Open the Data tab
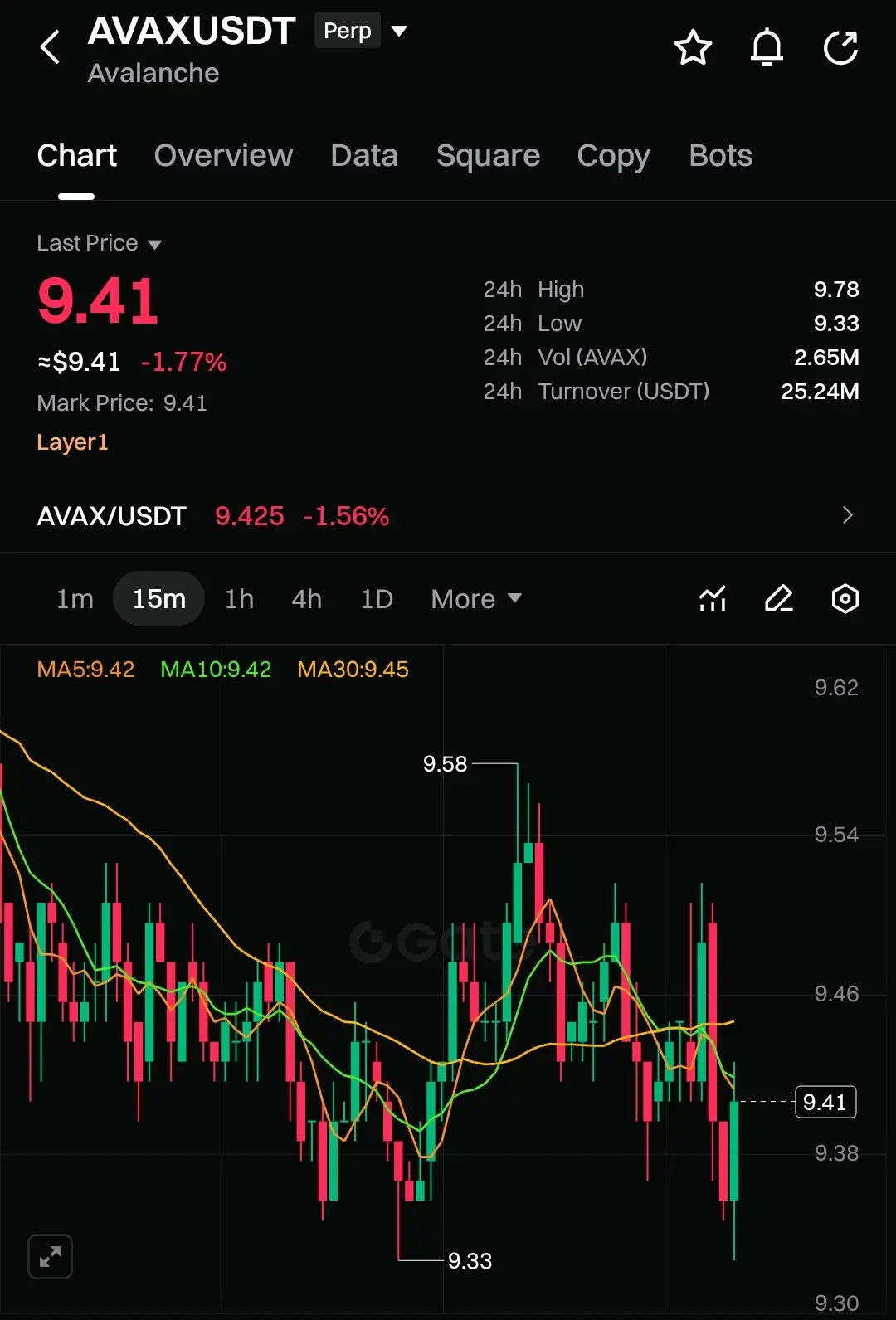 (x=364, y=156)
